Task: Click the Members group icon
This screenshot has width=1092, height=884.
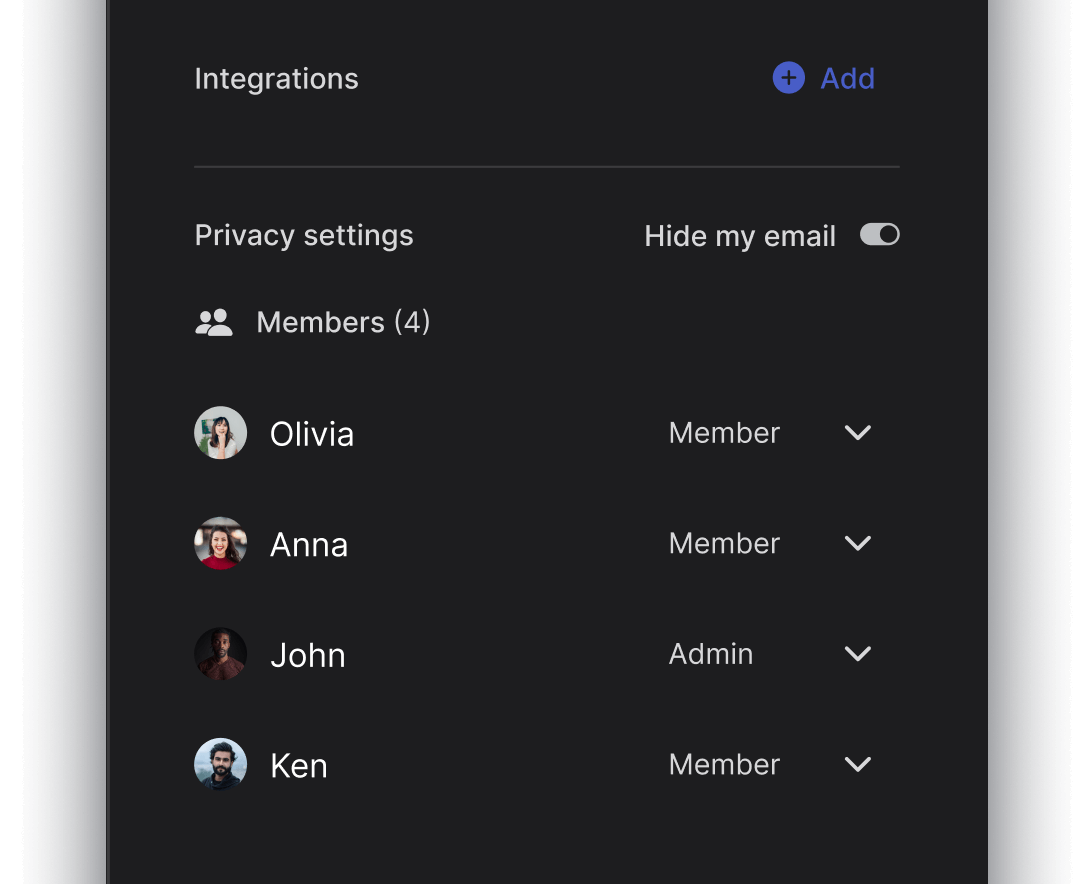Action: tap(214, 322)
